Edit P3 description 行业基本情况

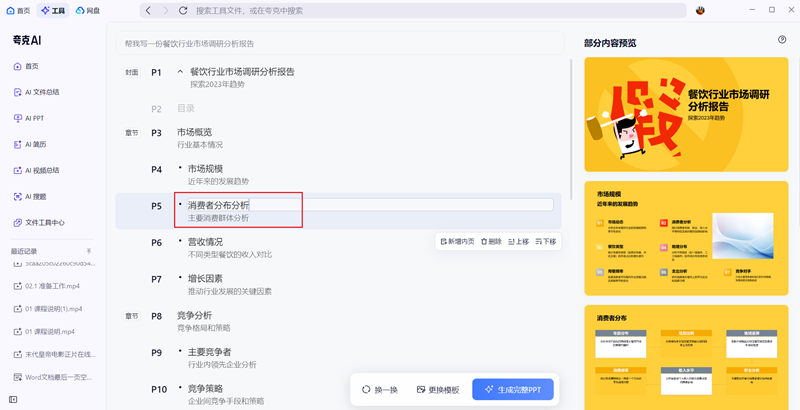(x=199, y=145)
